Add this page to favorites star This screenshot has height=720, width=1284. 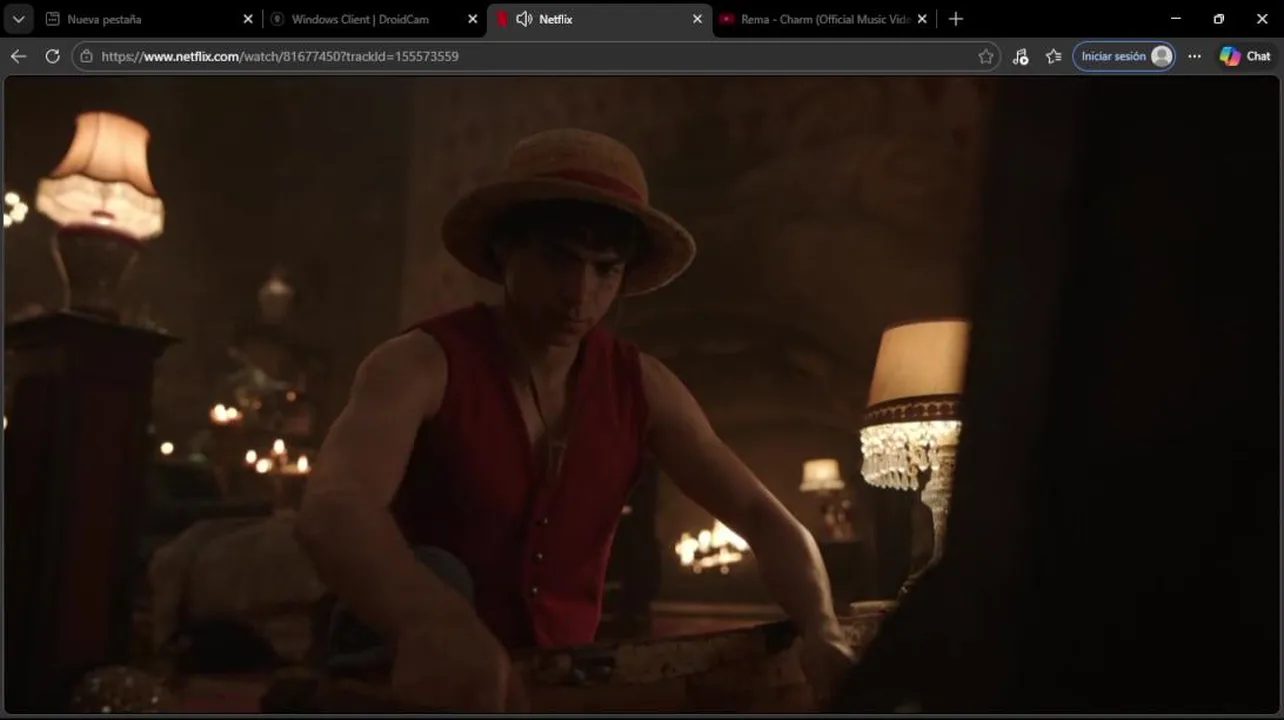coord(986,56)
